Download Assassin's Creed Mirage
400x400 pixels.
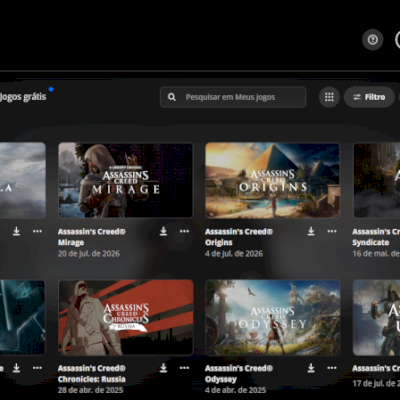point(163,231)
